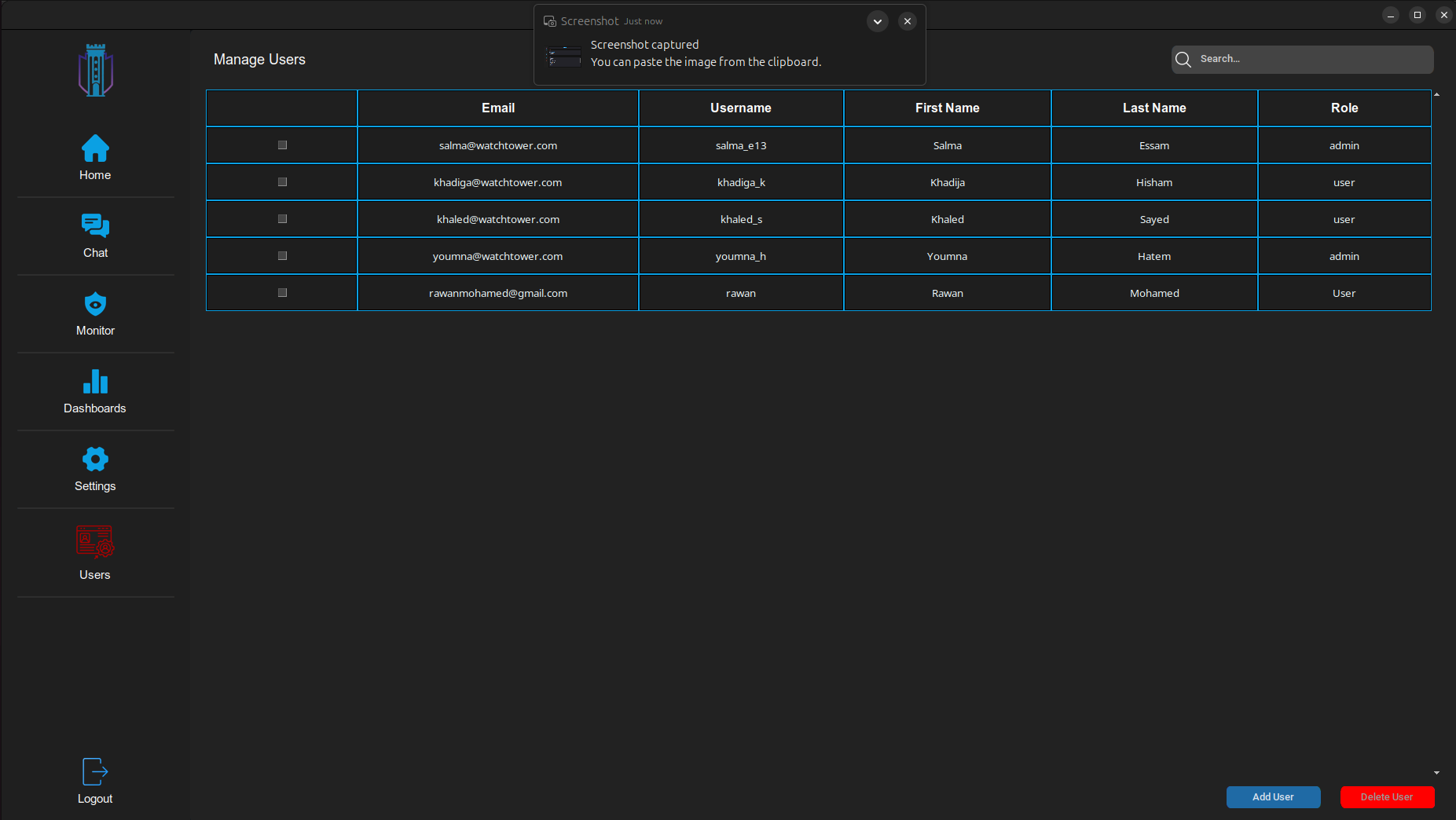Viewport: 1456px width, 820px height.
Task: Click the Screenshot notification app icon
Action: click(x=550, y=21)
